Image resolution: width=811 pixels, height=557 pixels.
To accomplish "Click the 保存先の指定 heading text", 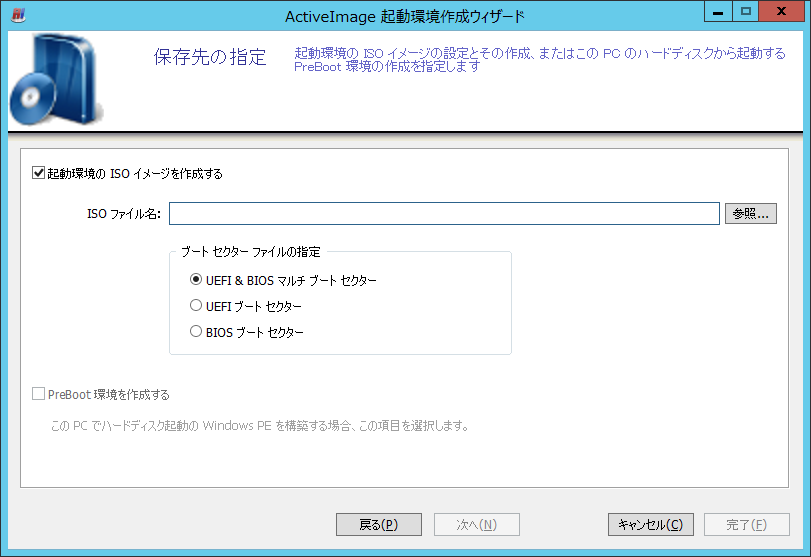I will click(x=210, y=57).
